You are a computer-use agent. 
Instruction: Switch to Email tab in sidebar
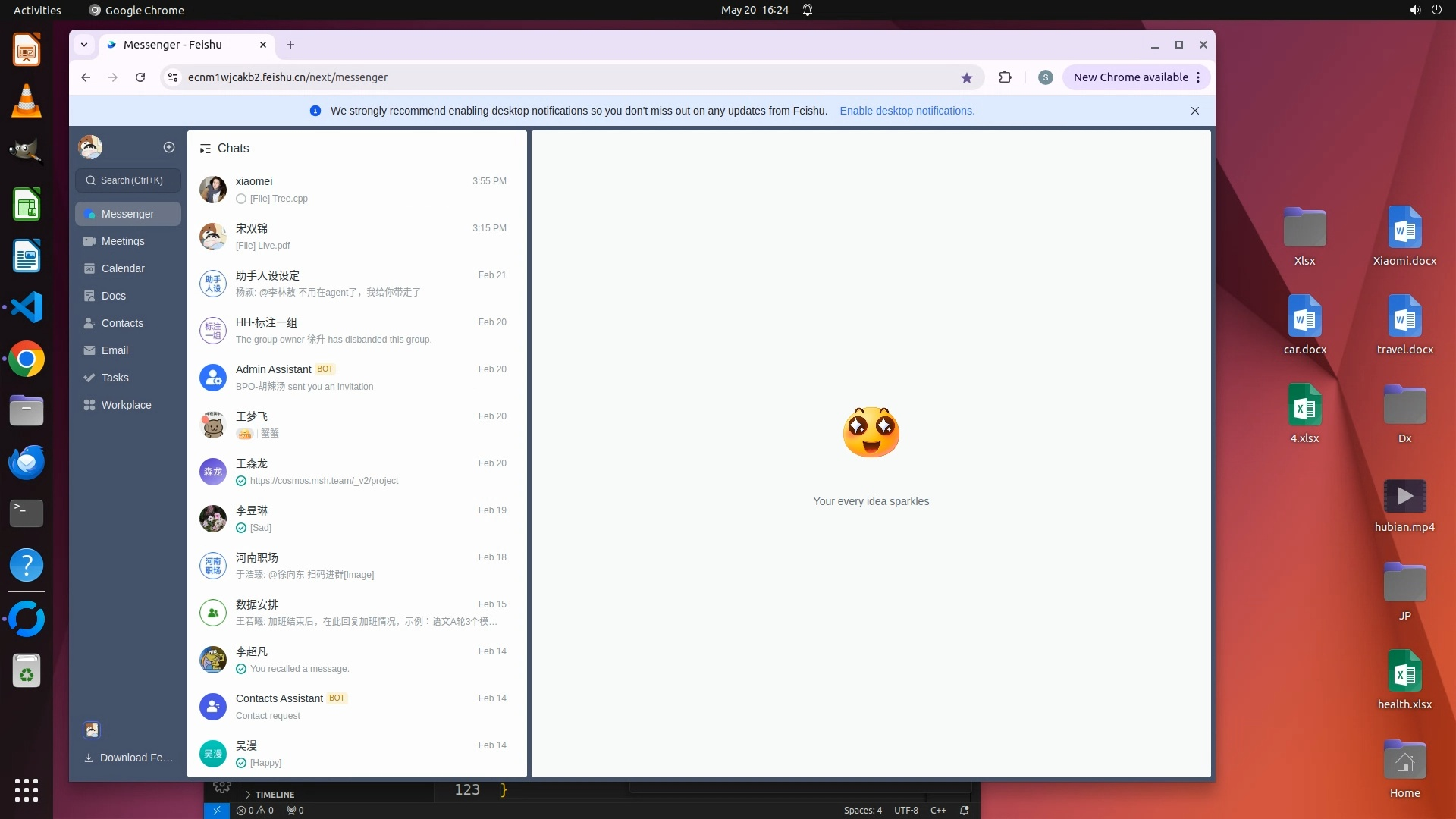115,350
